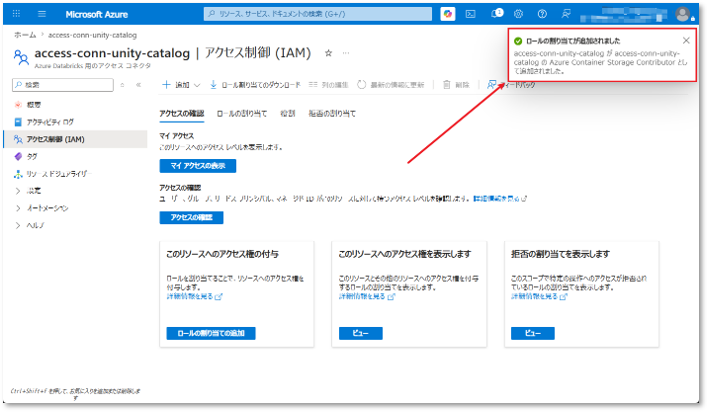
Task: Open the 追加 dropdown in the toolbar
Action: coord(181,85)
